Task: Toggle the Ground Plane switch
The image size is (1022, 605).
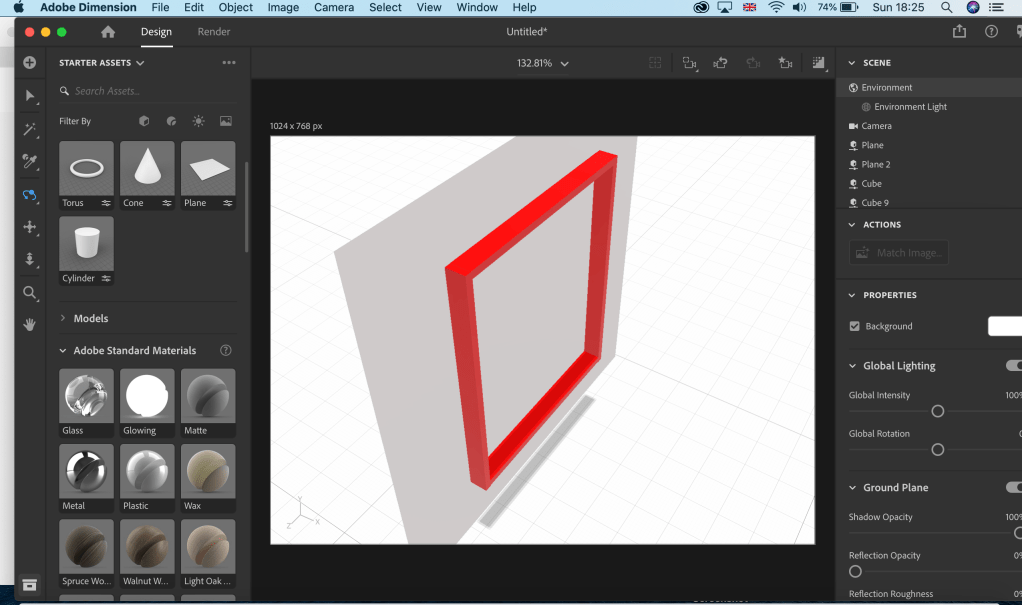Action: (x=1013, y=487)
